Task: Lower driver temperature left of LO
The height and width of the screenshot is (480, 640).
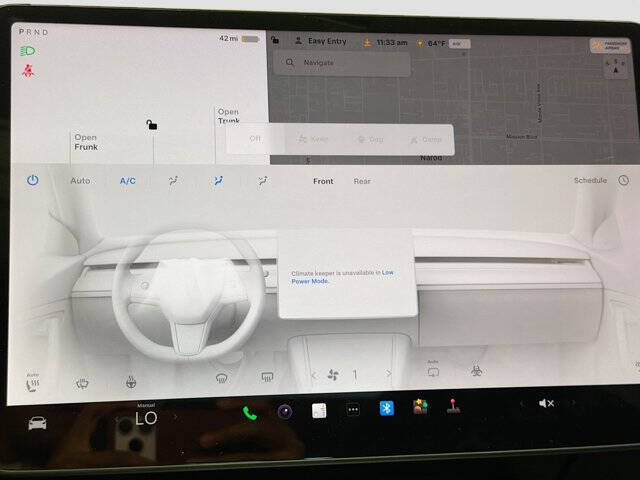Action: point(117,419)
